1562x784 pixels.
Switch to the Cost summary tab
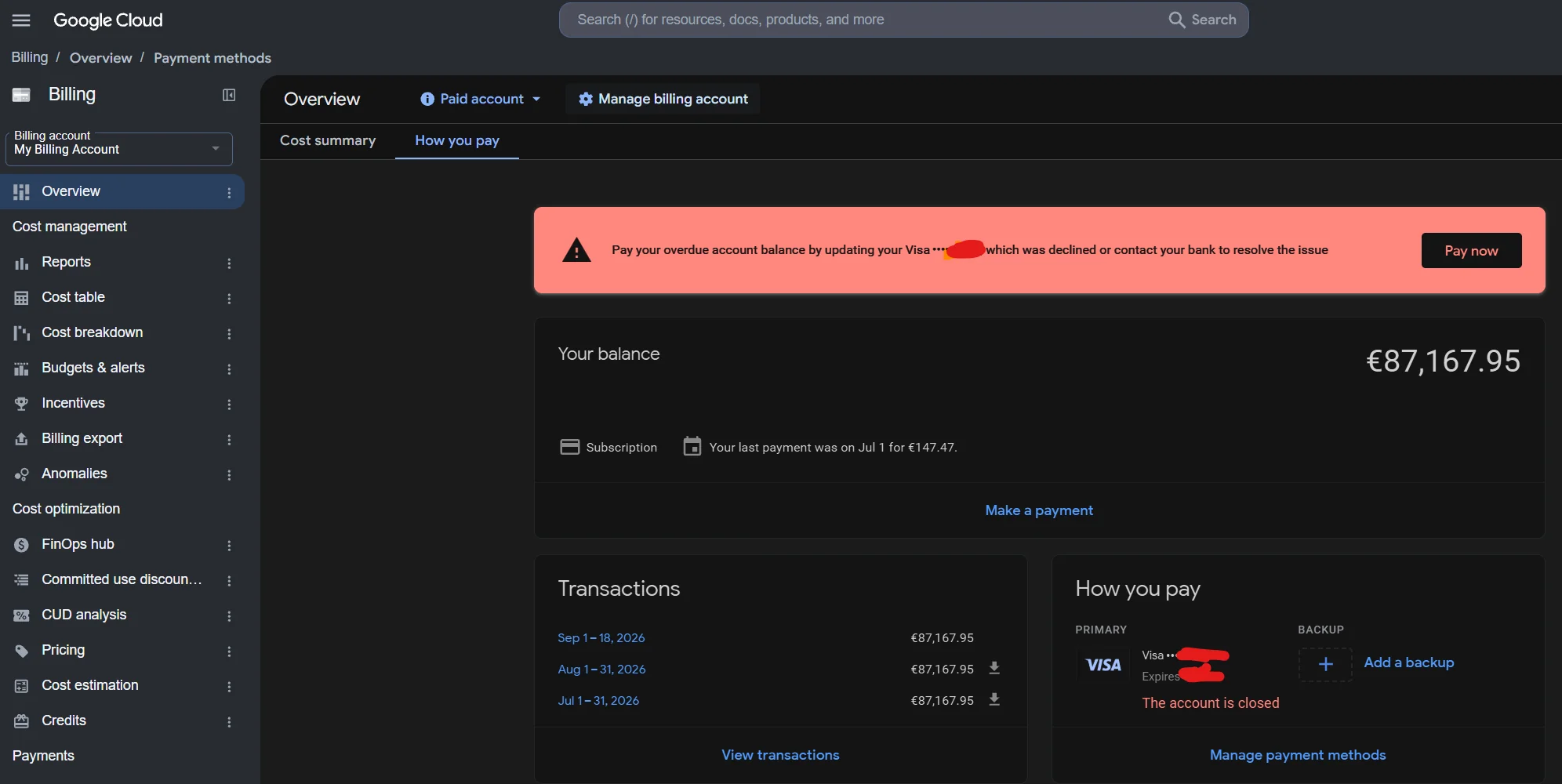tap(328, 140)
